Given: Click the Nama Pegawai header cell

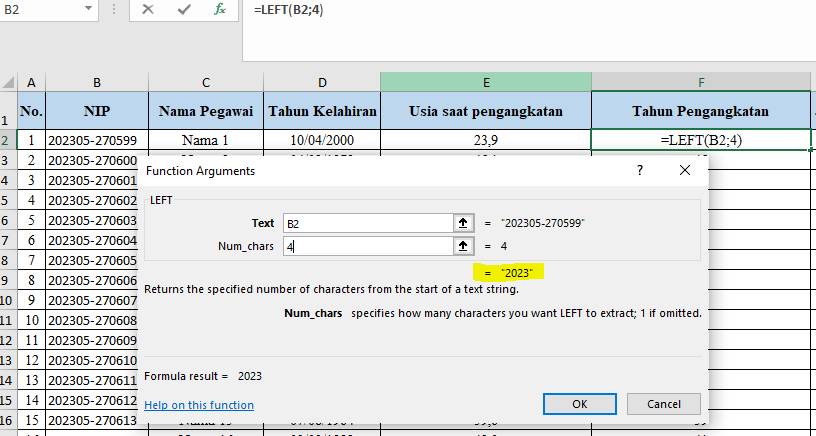Looking at the screenshot, I should click(x=206, y=111).
